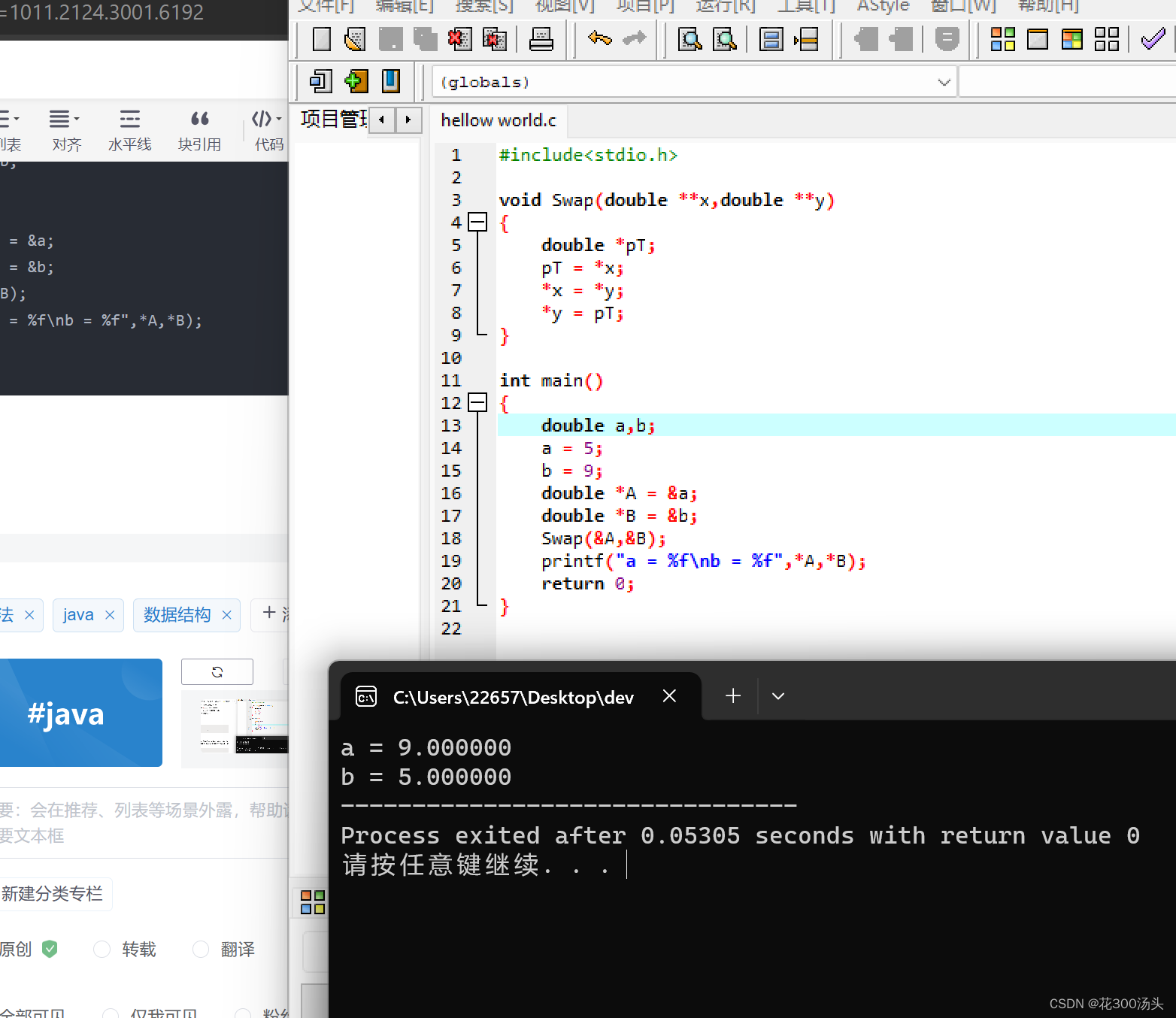
Task: Click the 新建分类专栏 button
Action: click(53, 893)
